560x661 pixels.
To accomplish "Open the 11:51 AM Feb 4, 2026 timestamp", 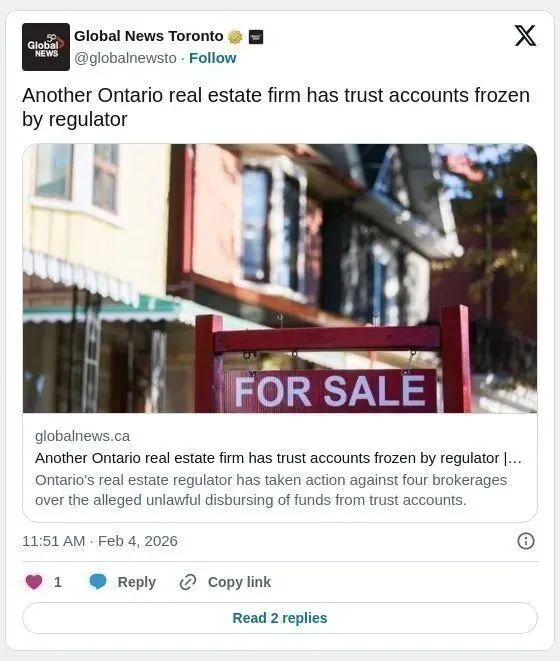I will click(x=100, y=541).
